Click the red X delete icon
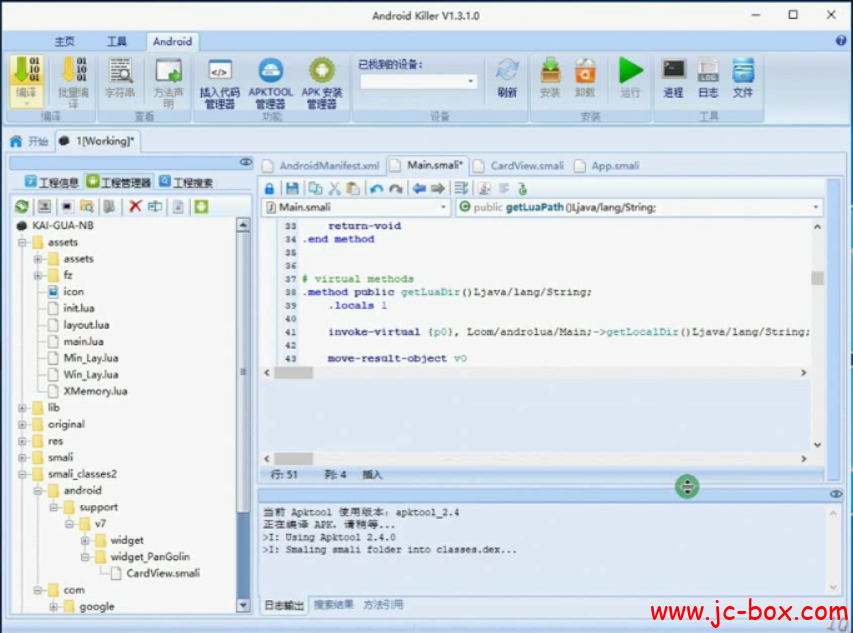The width and height of the screenshot is (853, 633). [135, 207]
